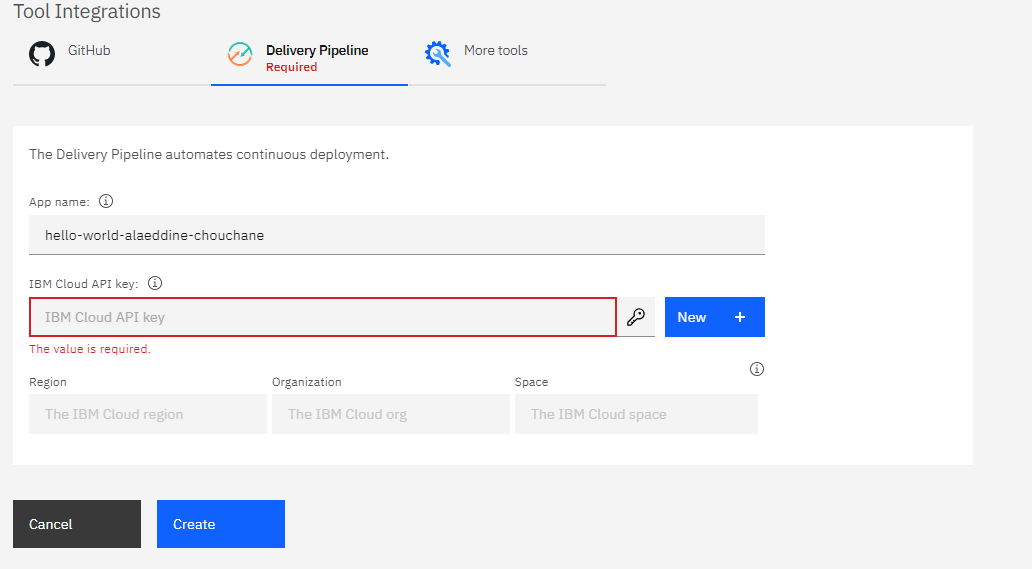Image resolution: width=1032 pixels, height=569 pixels.
Task: Click the GitHub octocat icon
Action: click(x=41, y=54)
